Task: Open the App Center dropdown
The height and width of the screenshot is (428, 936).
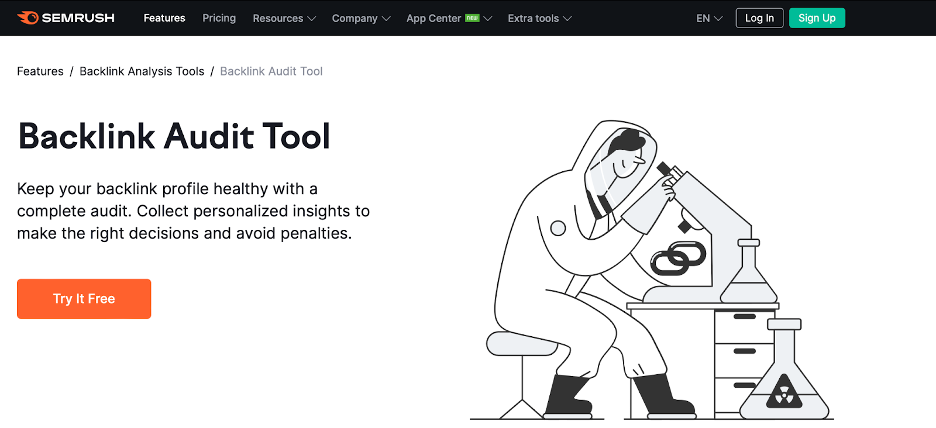Action: (449, 18)
